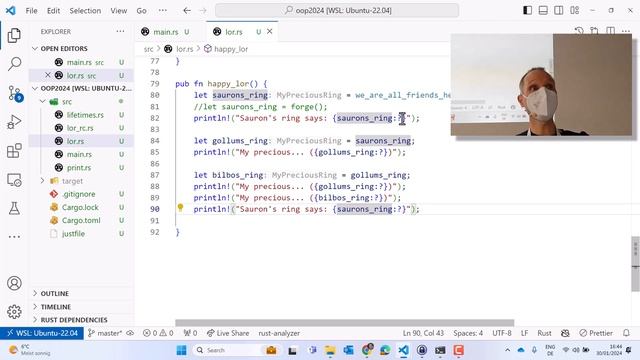Go back with the navigation arrow

tap(187, 11)
